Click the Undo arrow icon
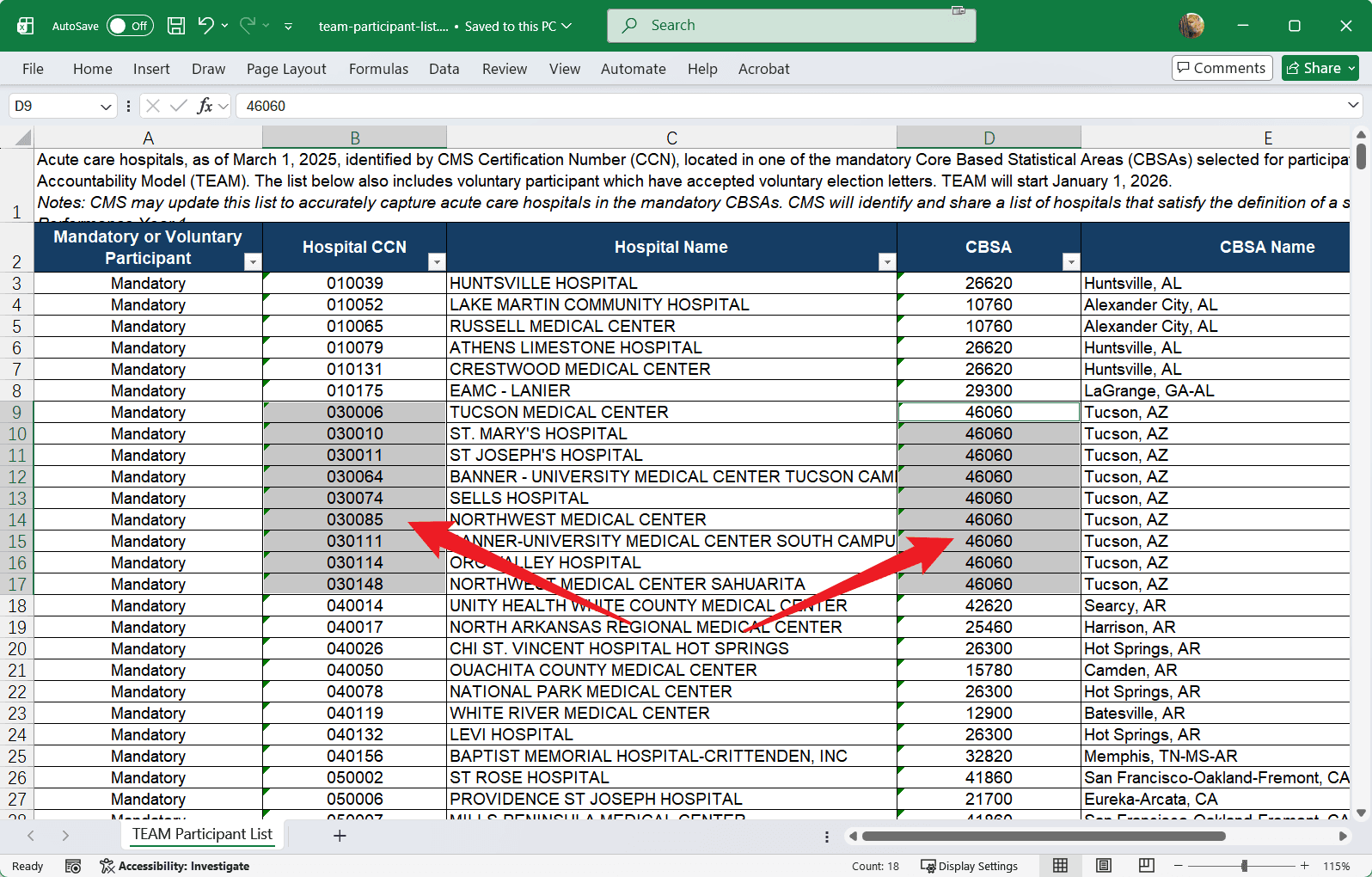Viewport: 1372px width, 877px height. (x=205, y=26)
